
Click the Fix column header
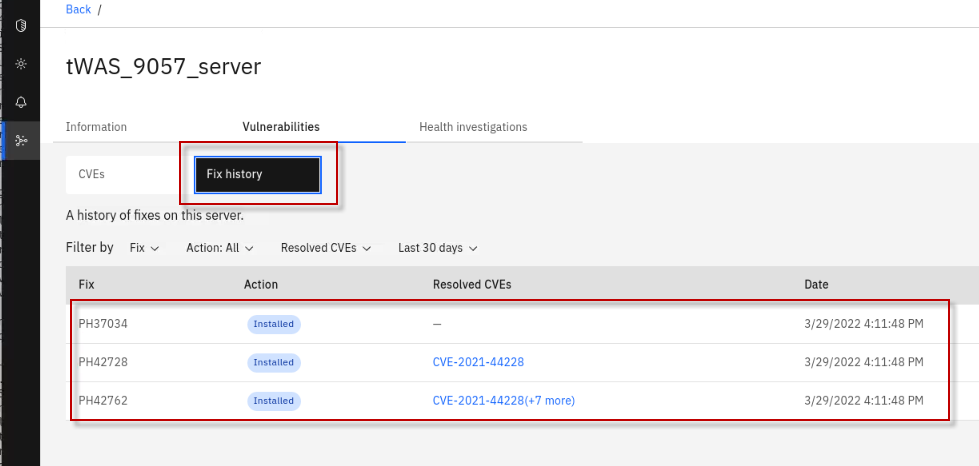pyautogui.click(x=87, y=285)
